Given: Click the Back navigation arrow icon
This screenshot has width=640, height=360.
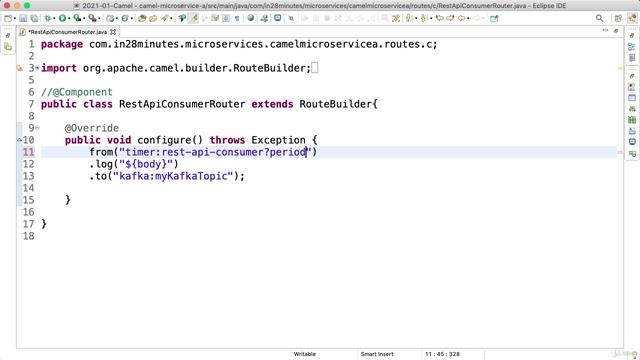Looking at the screenshot, I should point(462,18).
